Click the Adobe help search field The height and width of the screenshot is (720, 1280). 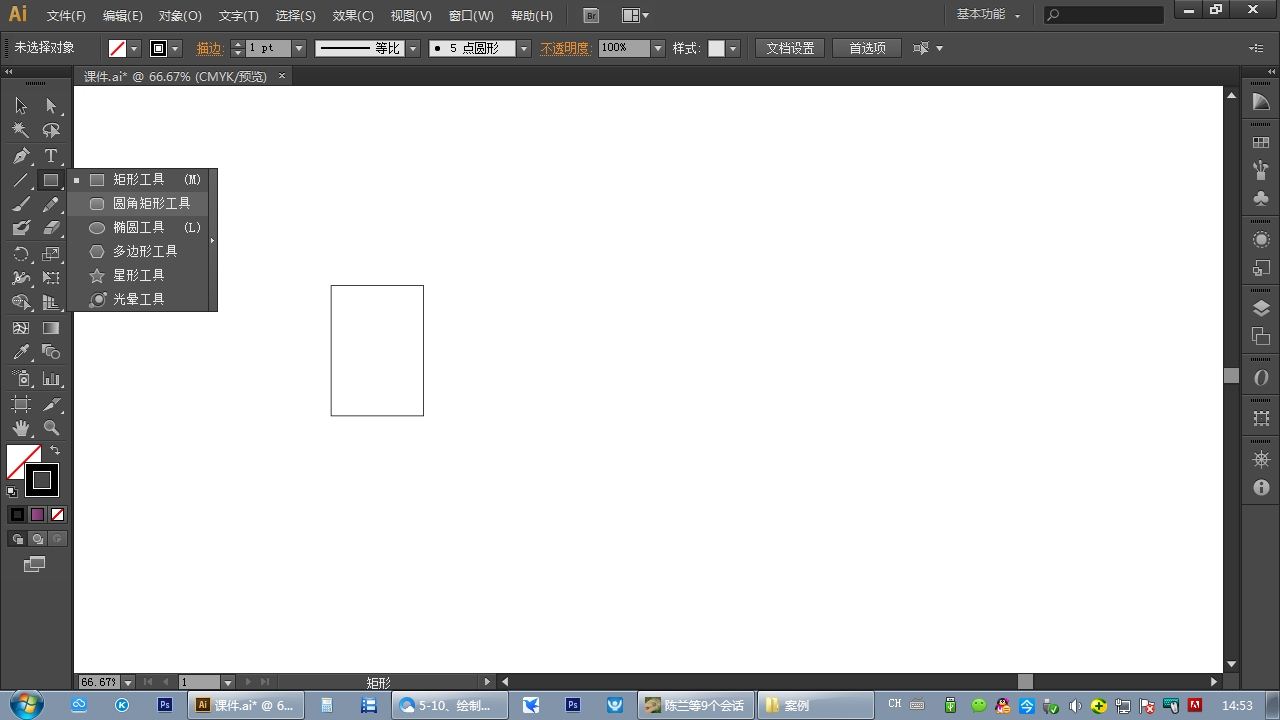pyautogui.click(x=1104, y=15)
